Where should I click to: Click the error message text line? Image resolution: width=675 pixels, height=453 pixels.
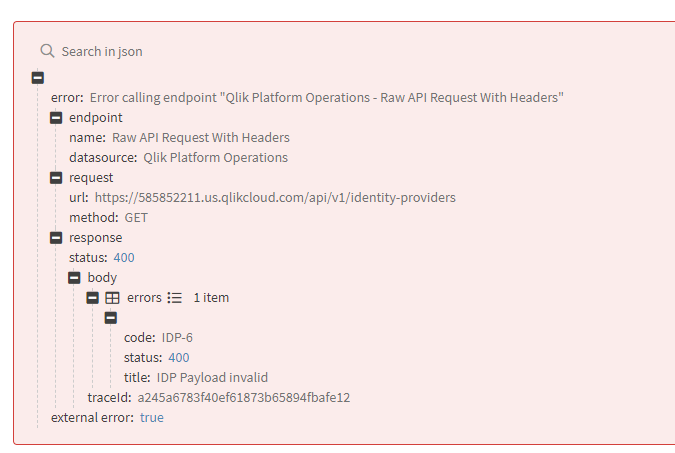point(327,98)
